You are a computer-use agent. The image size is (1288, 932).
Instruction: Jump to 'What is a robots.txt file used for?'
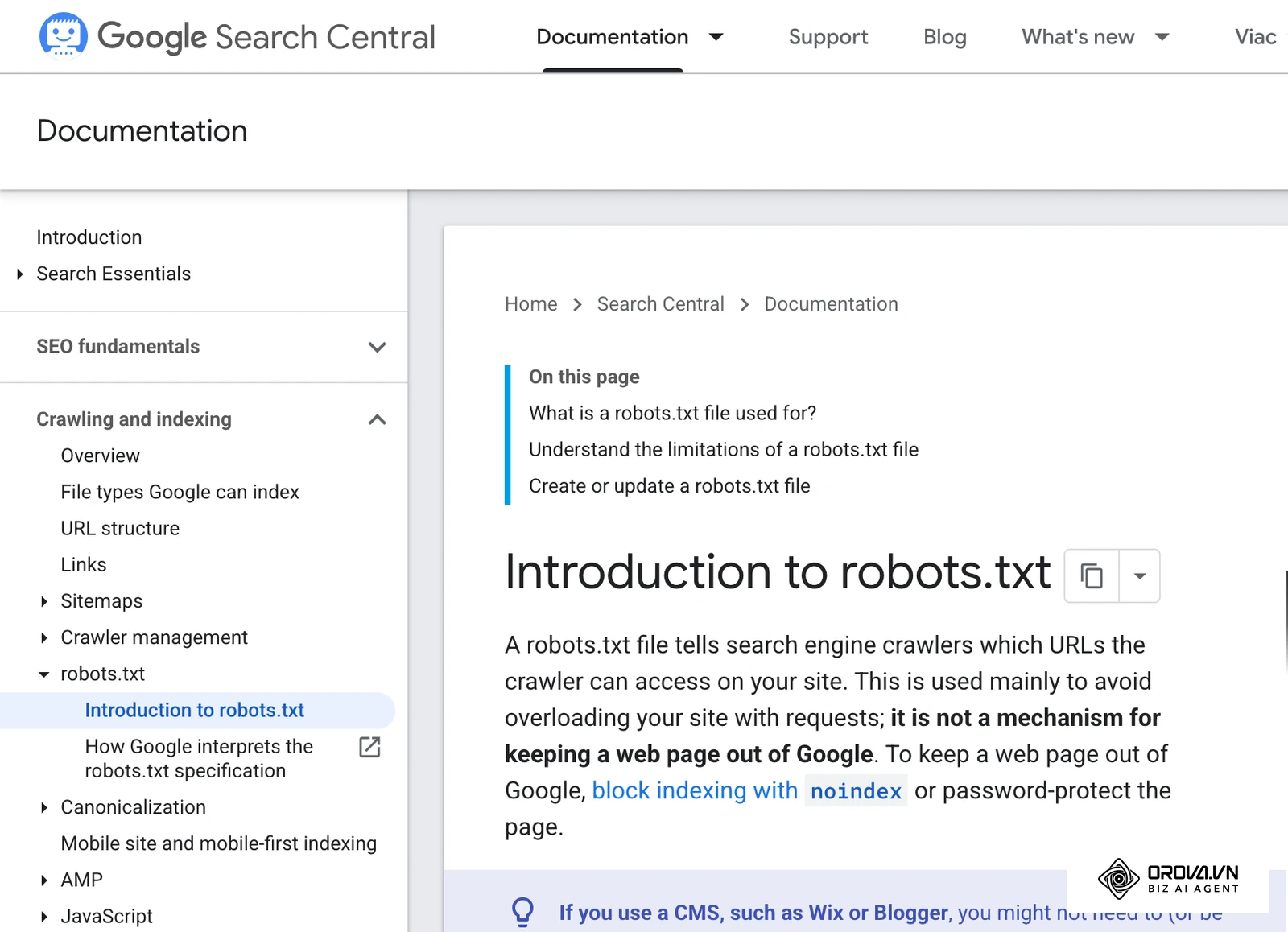tap(672, 413)
